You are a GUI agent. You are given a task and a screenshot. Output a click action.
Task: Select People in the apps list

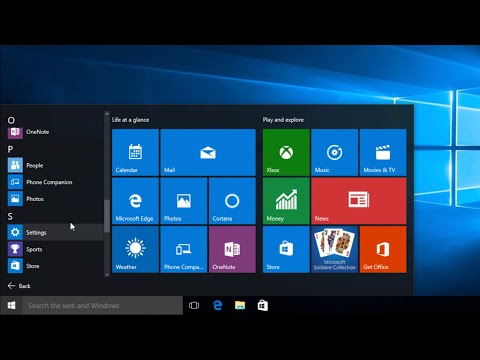[x=53, y=165]
